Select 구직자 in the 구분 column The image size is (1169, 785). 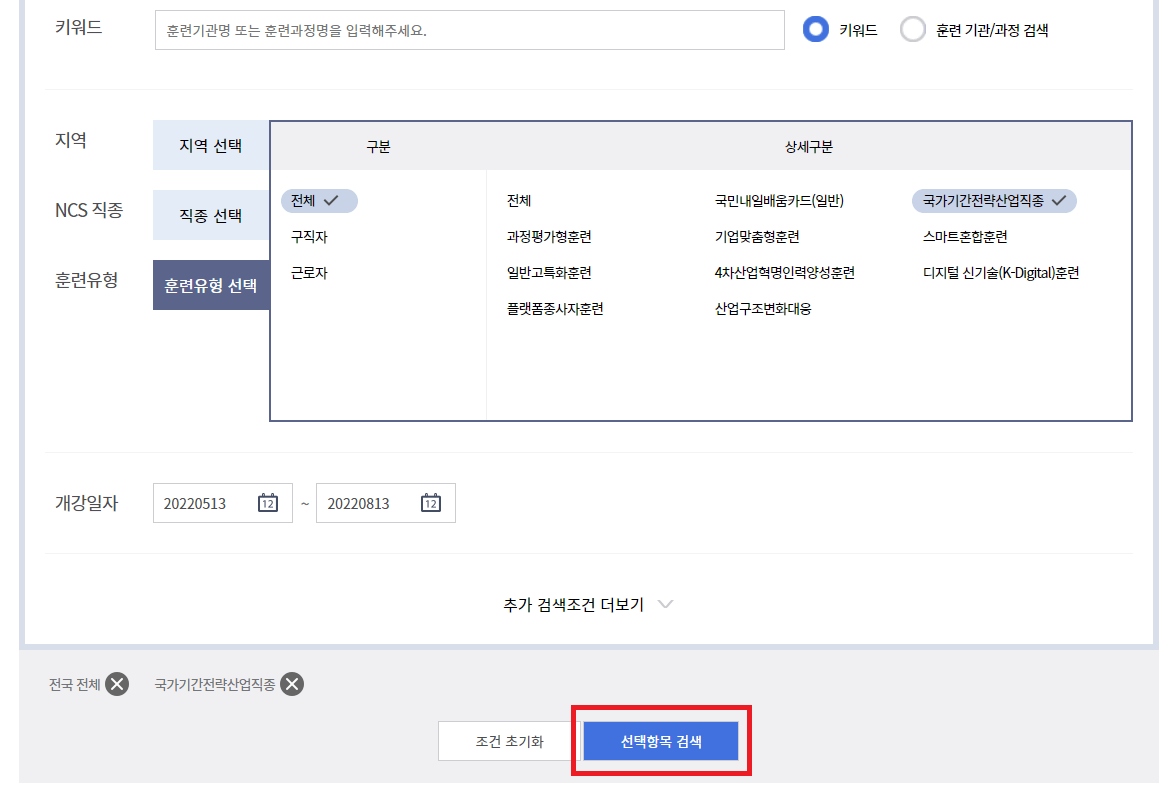click(x=312, y=236)
